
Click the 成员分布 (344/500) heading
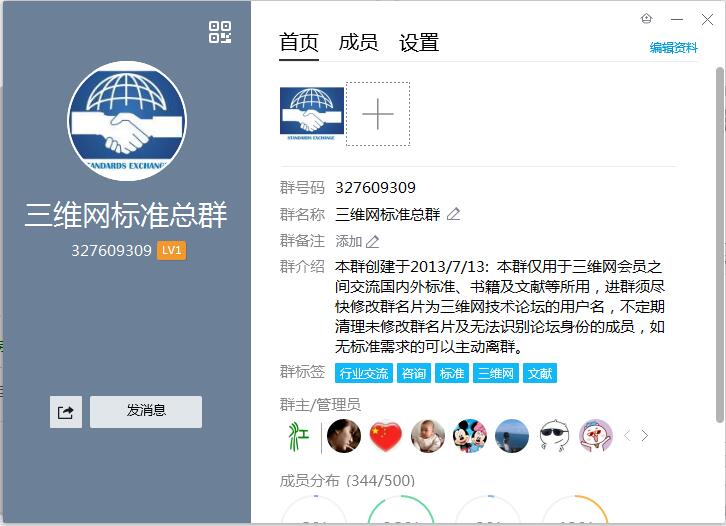point(347,481)
